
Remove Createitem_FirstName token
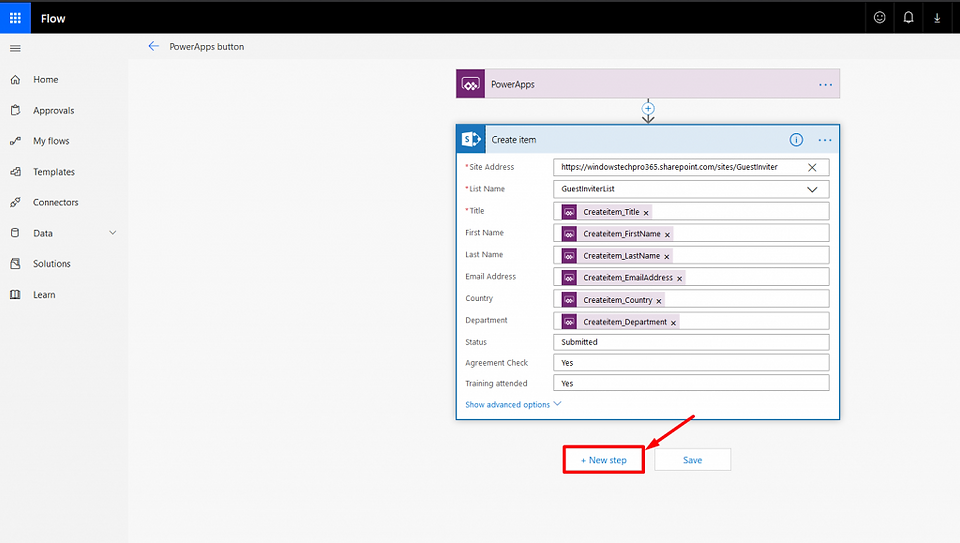(667, 234)
